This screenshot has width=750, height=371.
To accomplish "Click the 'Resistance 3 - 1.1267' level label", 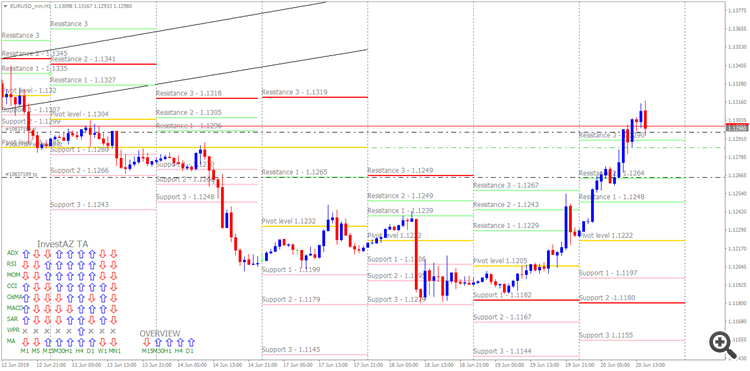I will coord(506,186).
